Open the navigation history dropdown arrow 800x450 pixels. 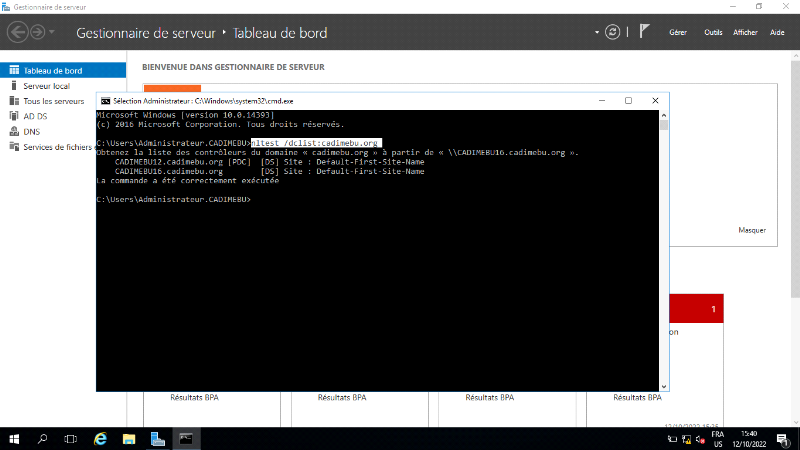click(x=52, y=32)
